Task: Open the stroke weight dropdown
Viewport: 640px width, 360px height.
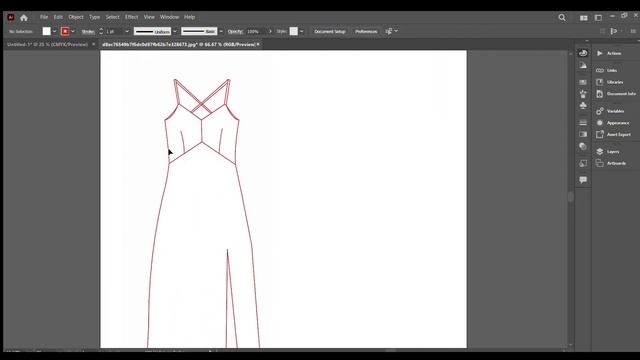Action: (127, 31)
